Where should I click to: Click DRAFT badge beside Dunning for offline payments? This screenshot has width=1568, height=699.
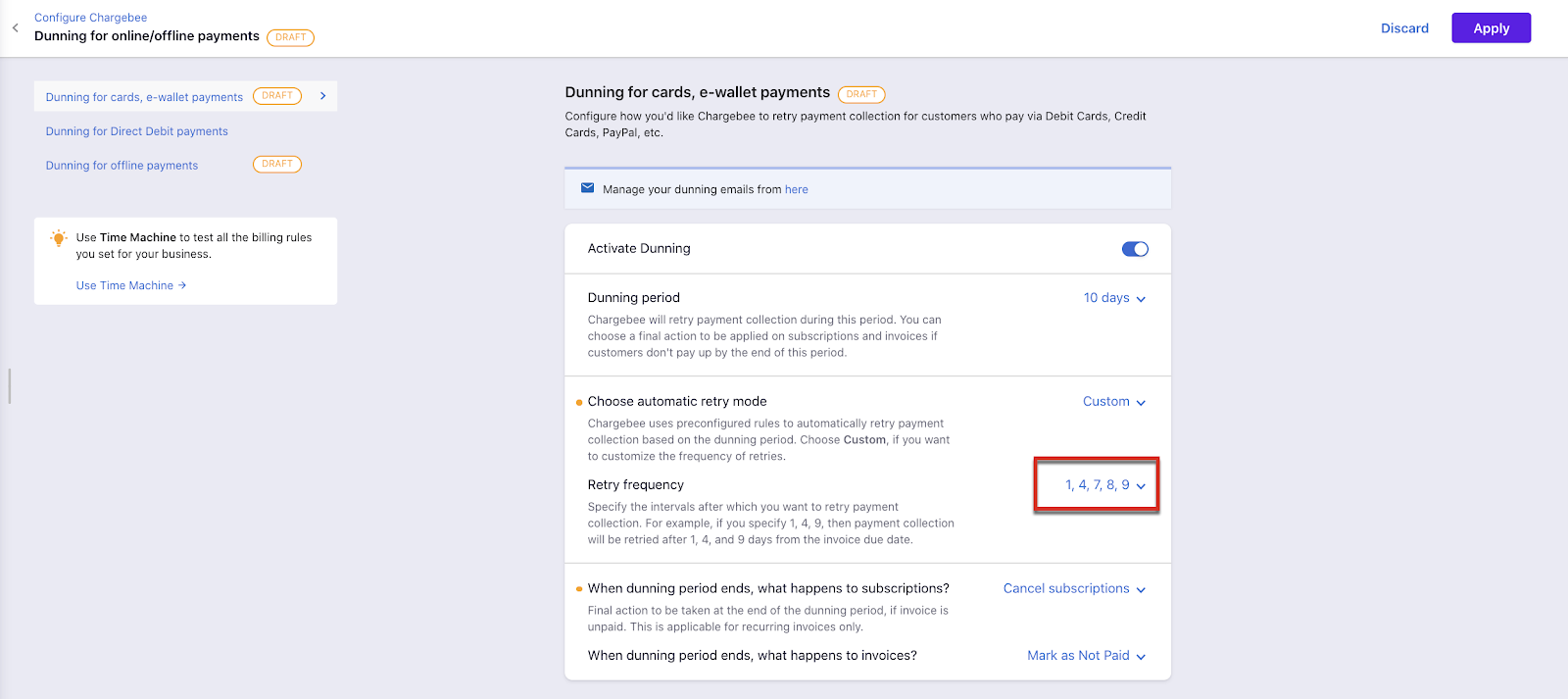277,165
